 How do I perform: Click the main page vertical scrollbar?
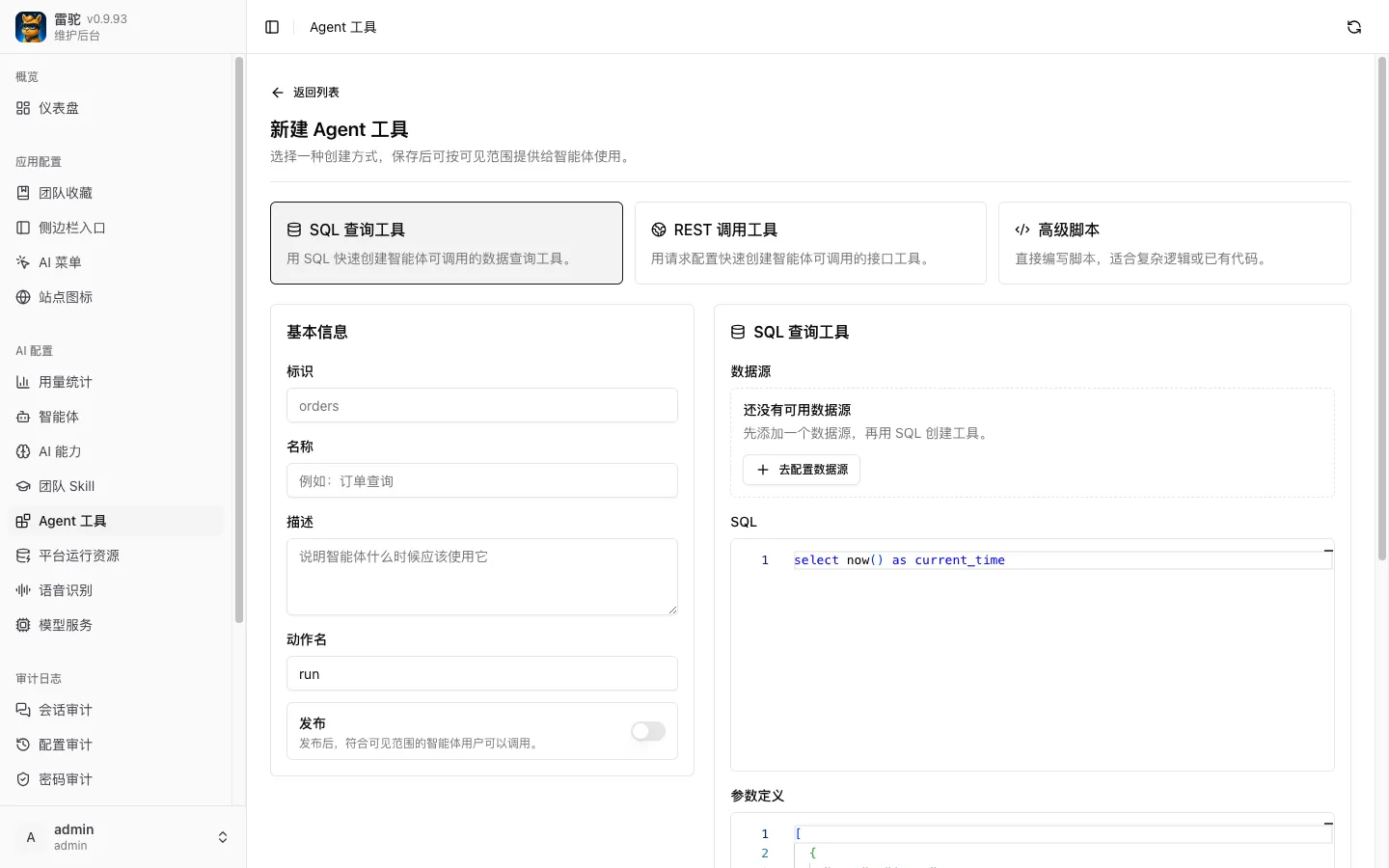click(x=1381, y=309)
